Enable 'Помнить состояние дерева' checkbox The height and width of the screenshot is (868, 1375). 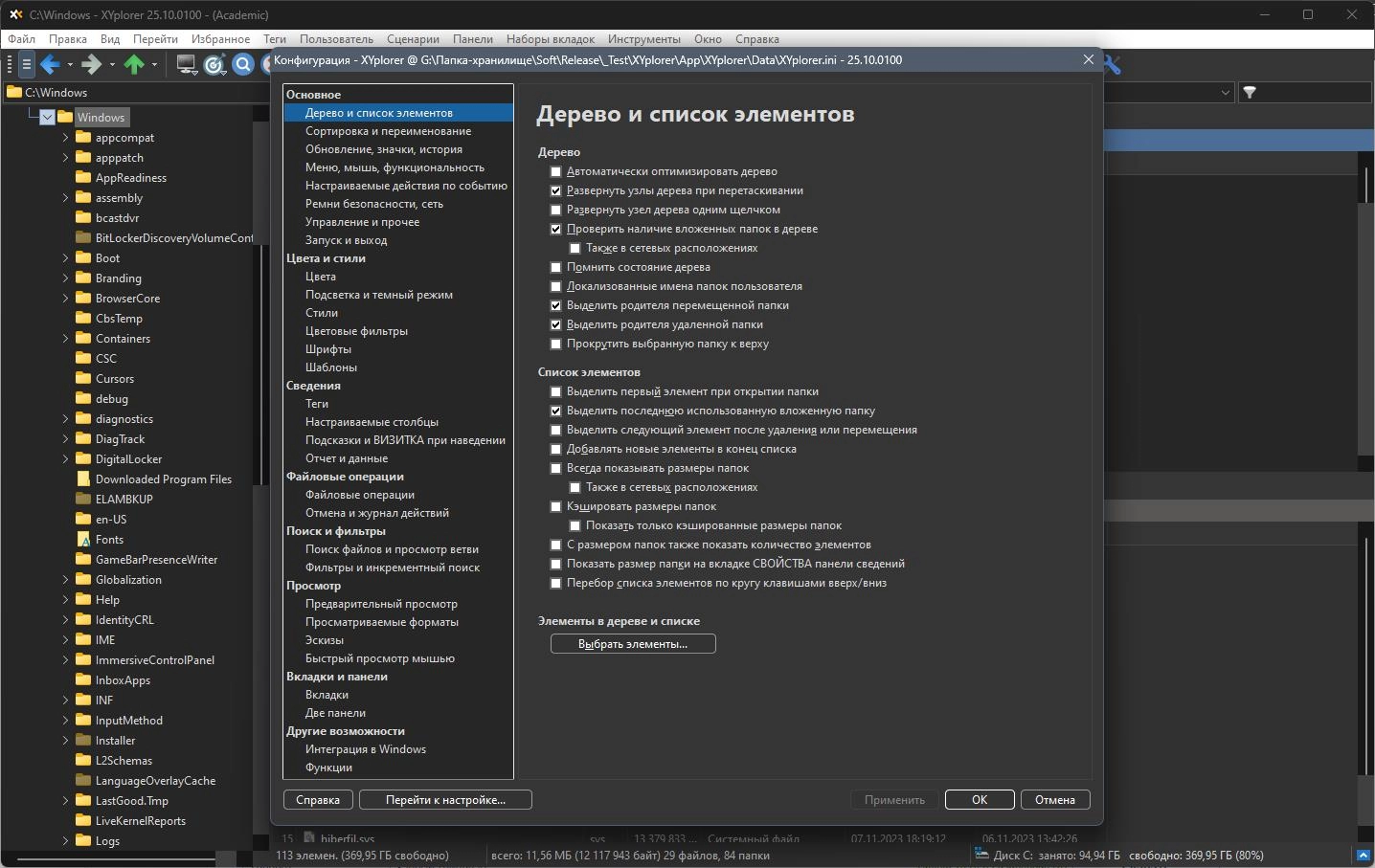(x=555, y=267)
